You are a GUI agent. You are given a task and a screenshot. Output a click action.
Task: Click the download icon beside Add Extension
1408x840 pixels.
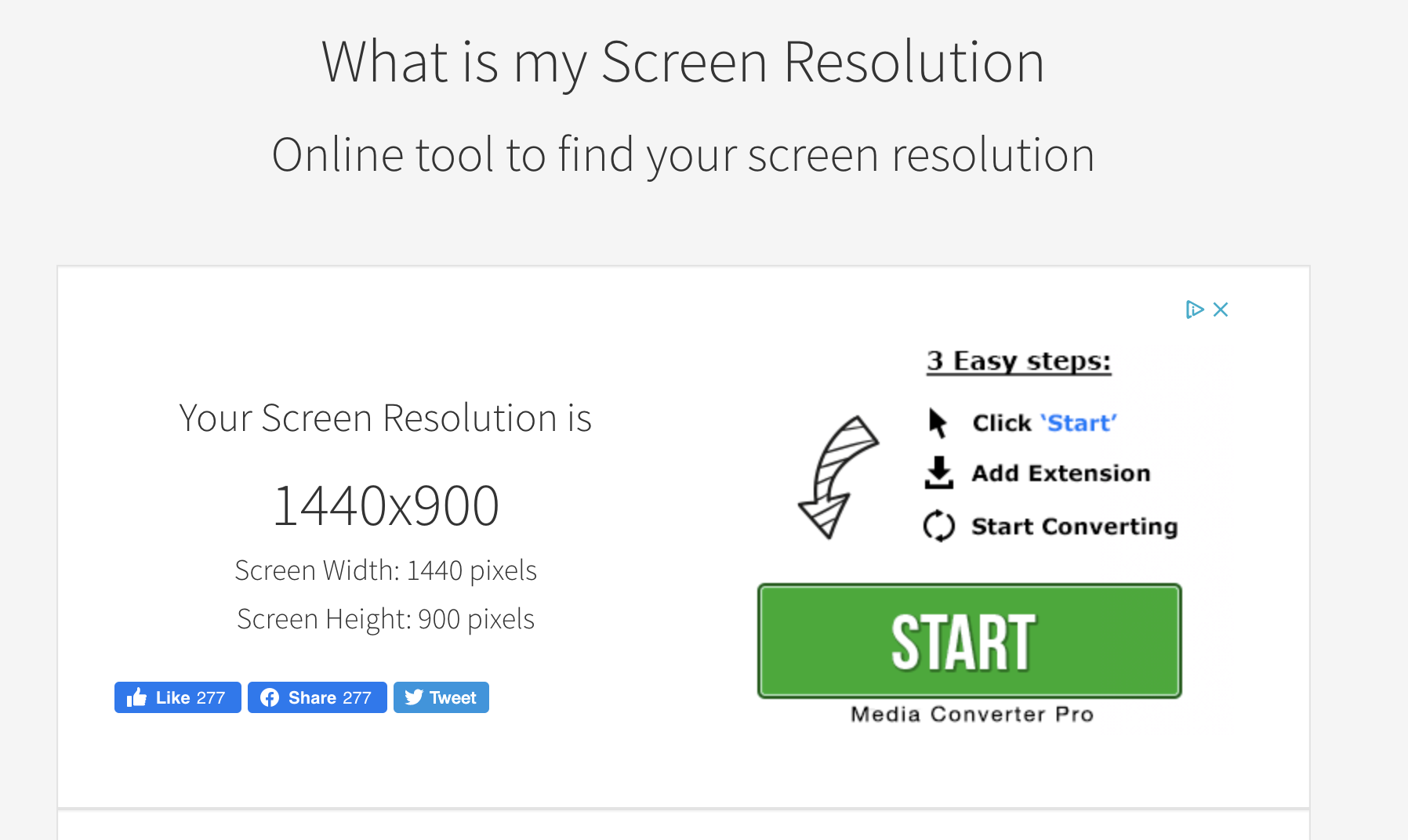pyautogui.click(x=938, y=473)
